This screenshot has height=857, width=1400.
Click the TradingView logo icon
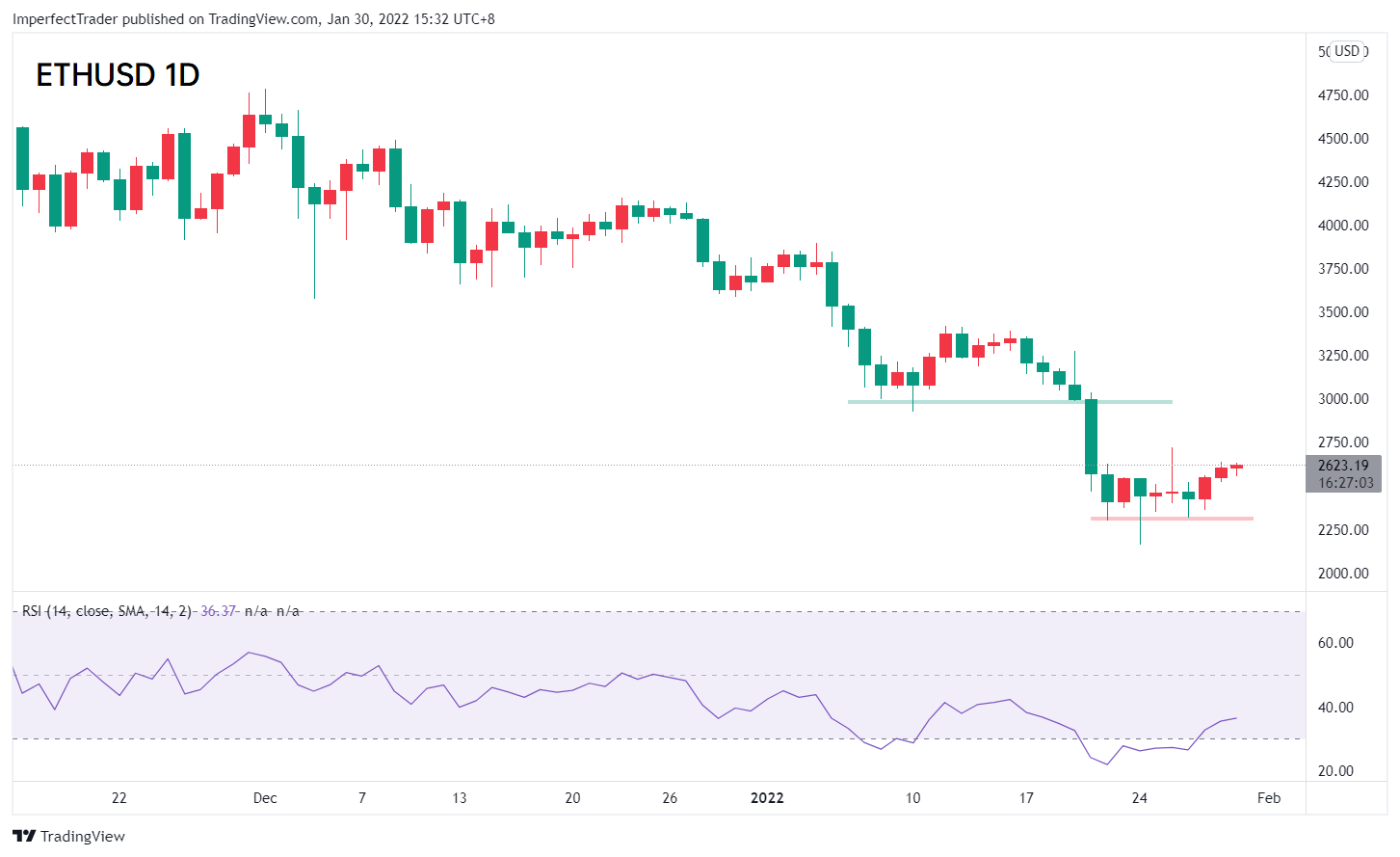coord(24,836)
